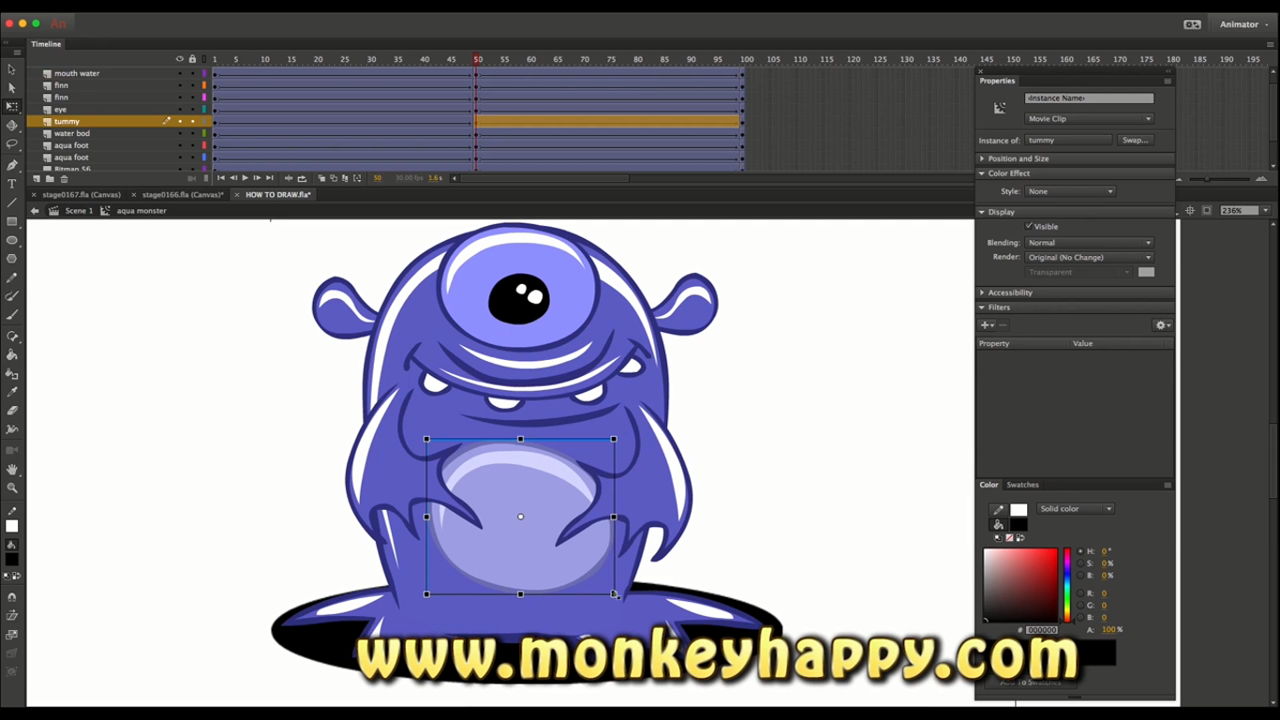
Task: Select the Bone tool
Action: point(12,336)
